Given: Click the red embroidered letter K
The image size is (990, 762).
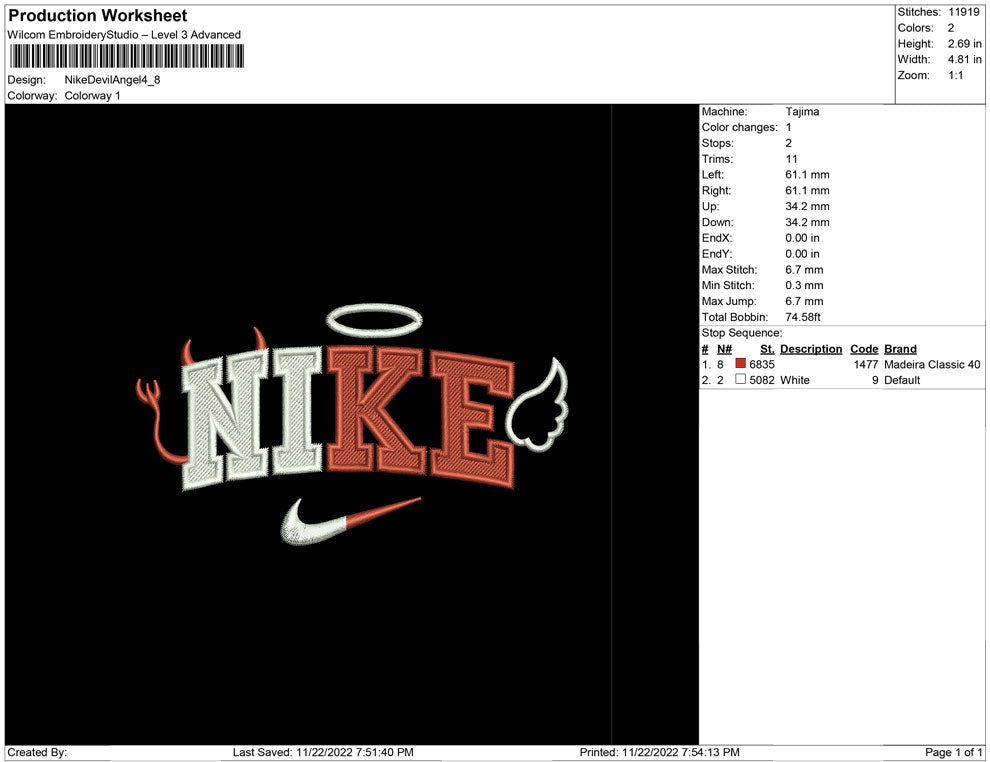Looking at the screenshot, I should (x=375, y=410).
